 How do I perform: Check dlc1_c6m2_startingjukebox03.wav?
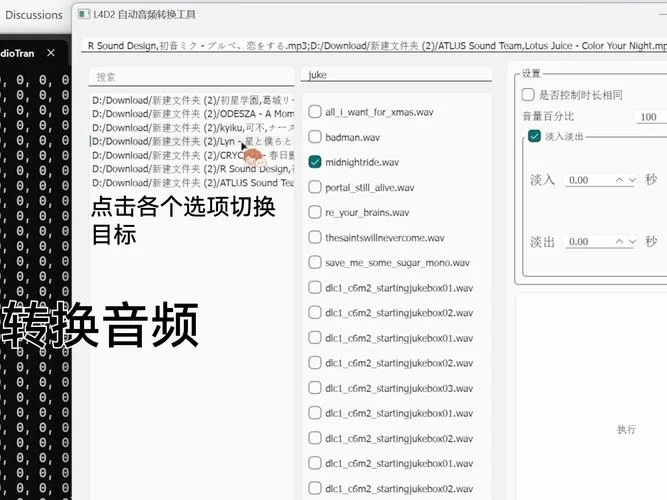coord(315,388)
